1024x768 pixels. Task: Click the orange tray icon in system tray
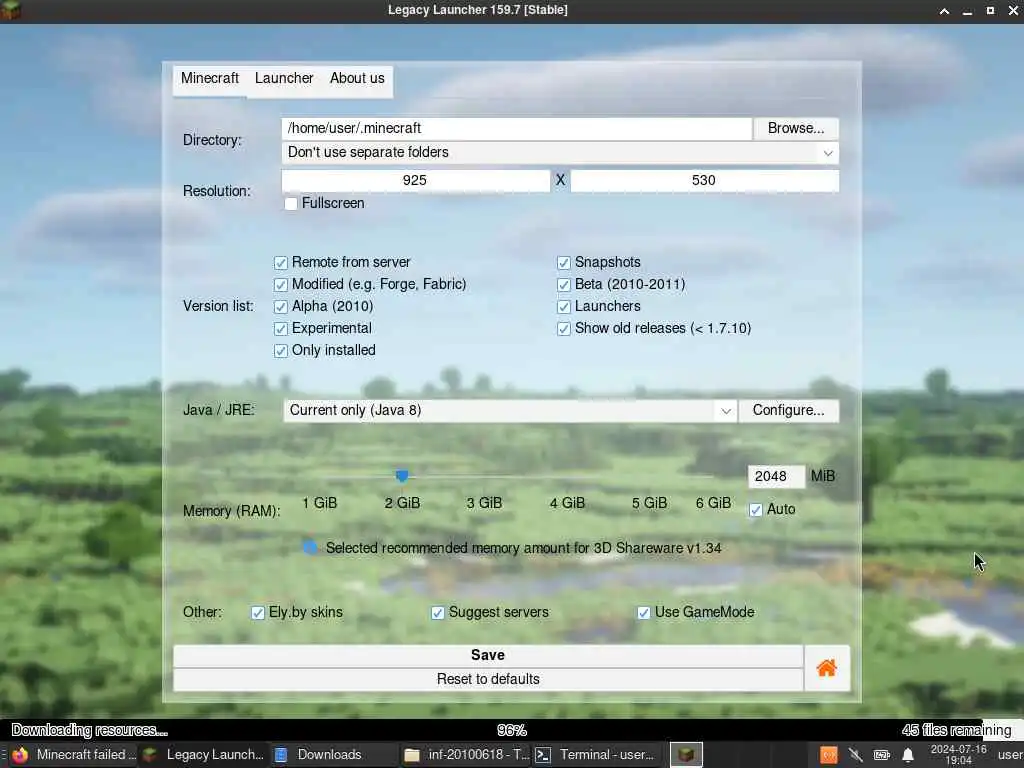(x=829, y=756)
